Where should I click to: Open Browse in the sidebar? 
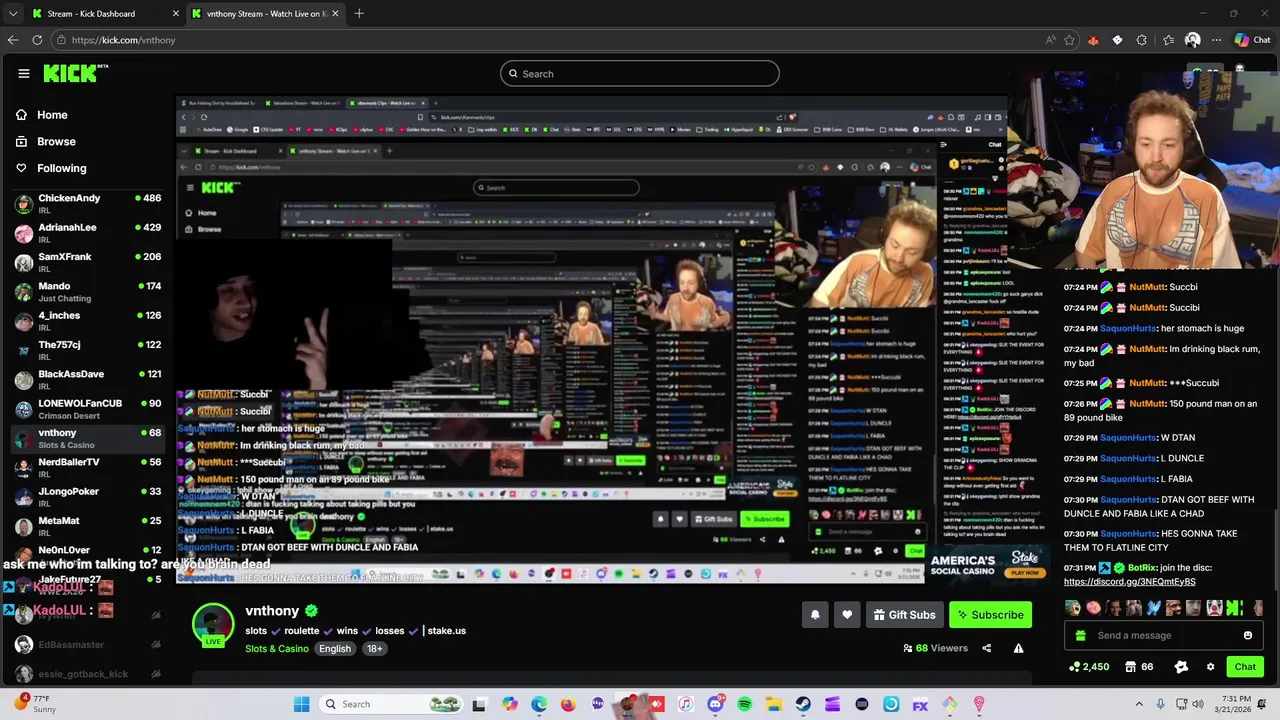pyautogui.click(x=56, y=142)
